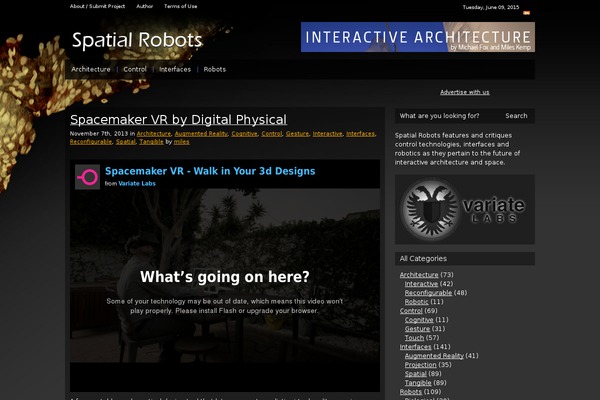Viewport: 600px width, 400px height.
Task: Click the 'Tuesday, June 09, 2015' date text
Action: pyautogui.click(x=491, y=7)
